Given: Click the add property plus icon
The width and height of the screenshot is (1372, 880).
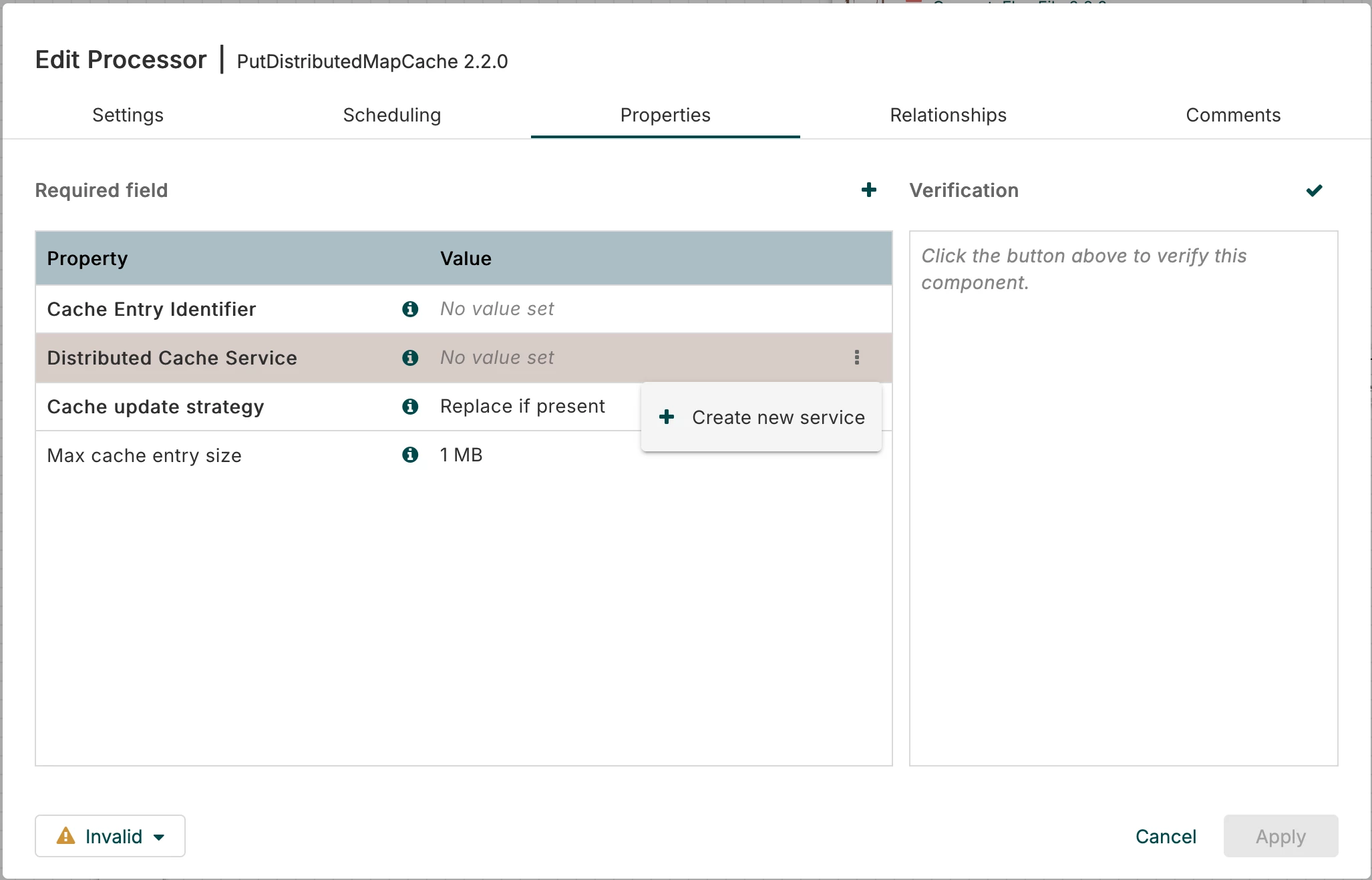Looking at the screenshot, I should point(868,190).
